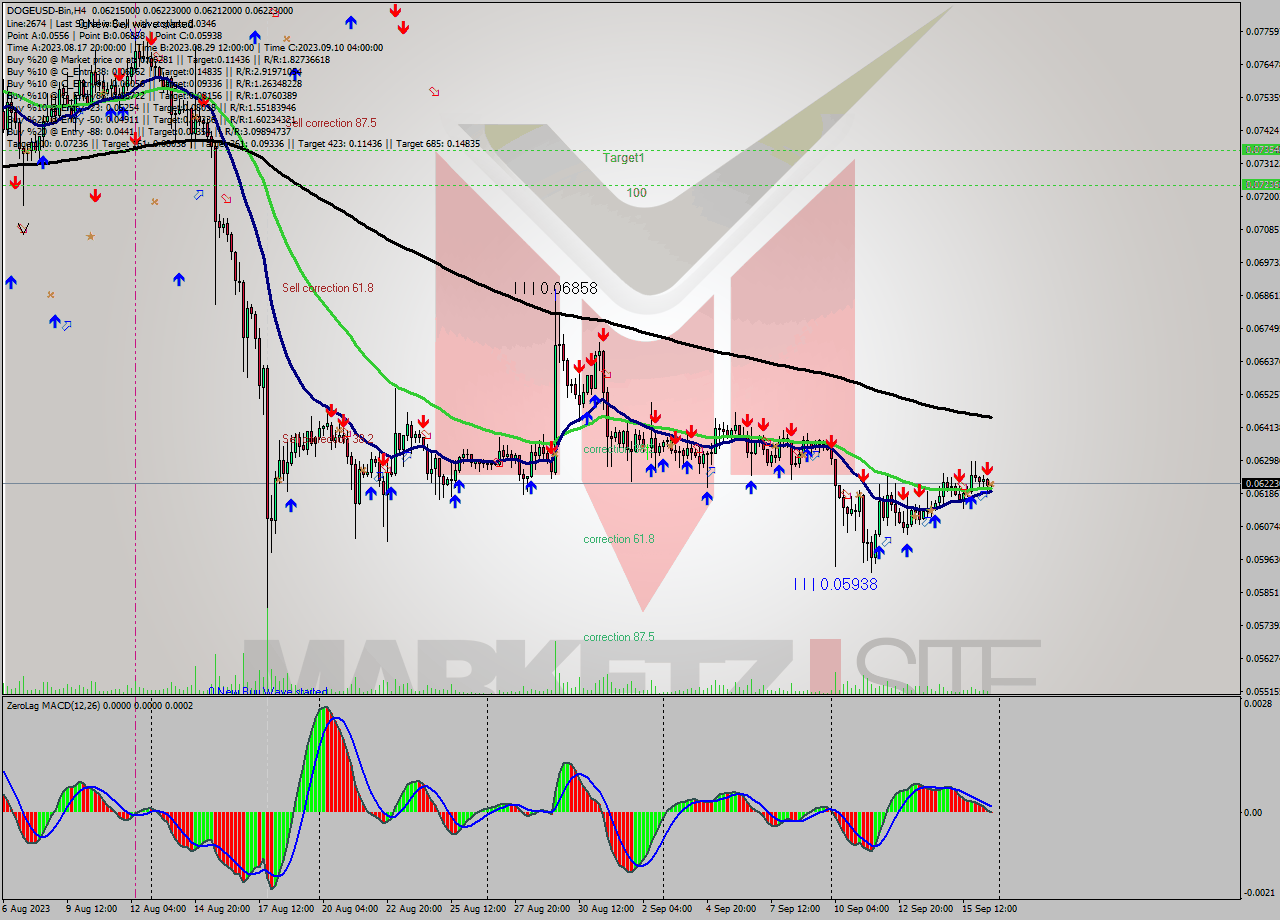Screen dimensions: 1280x920
Task: Click the green '100' level label
Action: (637, 192)
